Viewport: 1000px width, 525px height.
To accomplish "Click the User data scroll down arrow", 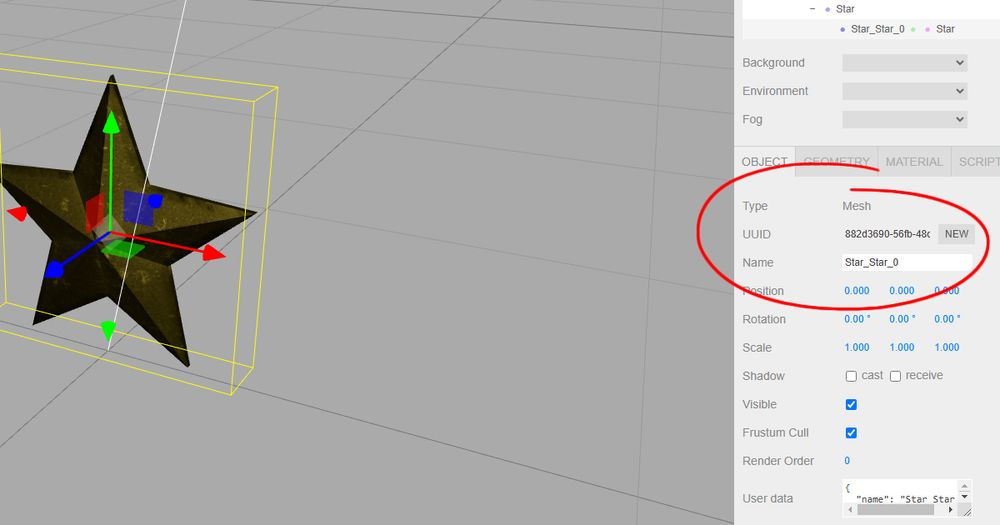I will click(964, 497).
